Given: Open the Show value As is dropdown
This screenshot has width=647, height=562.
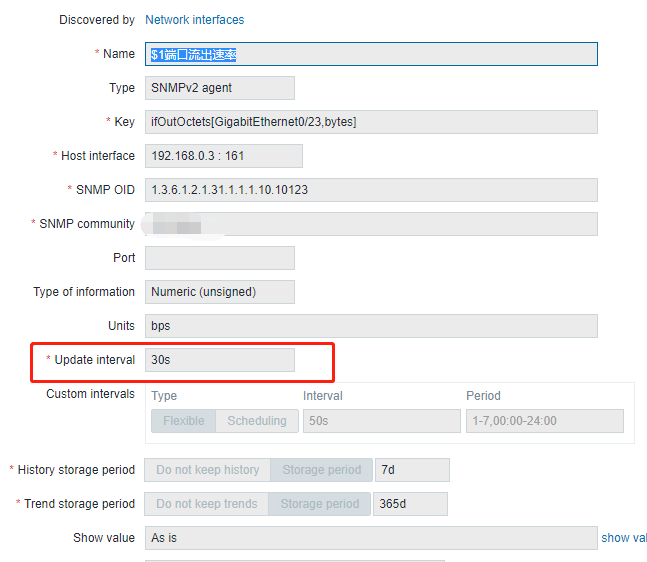Looking at the screenshot, I should (371, 538).
